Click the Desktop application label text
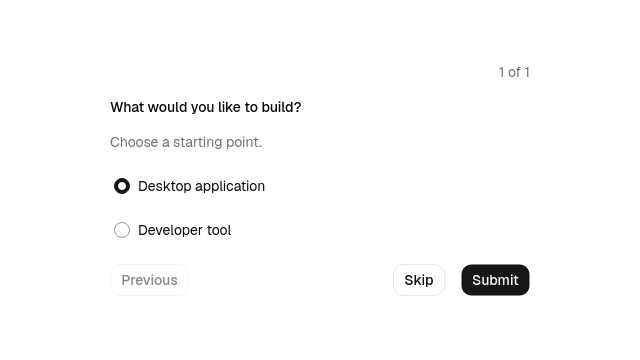Image resolution: width=640 pixels, height=360 pixels. (x=202, y=186)
